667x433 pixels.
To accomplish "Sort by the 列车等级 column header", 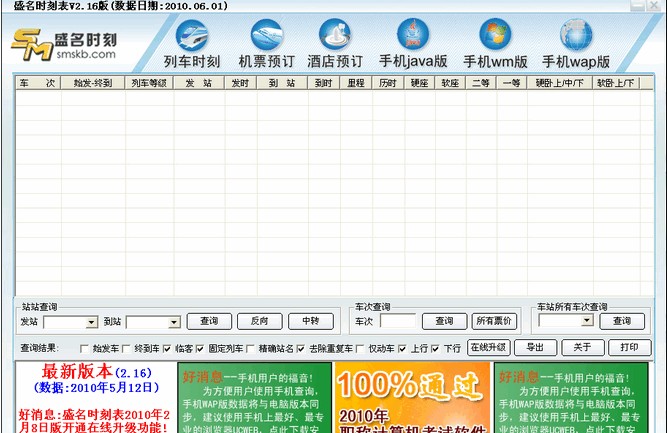I will pos(147,84).
